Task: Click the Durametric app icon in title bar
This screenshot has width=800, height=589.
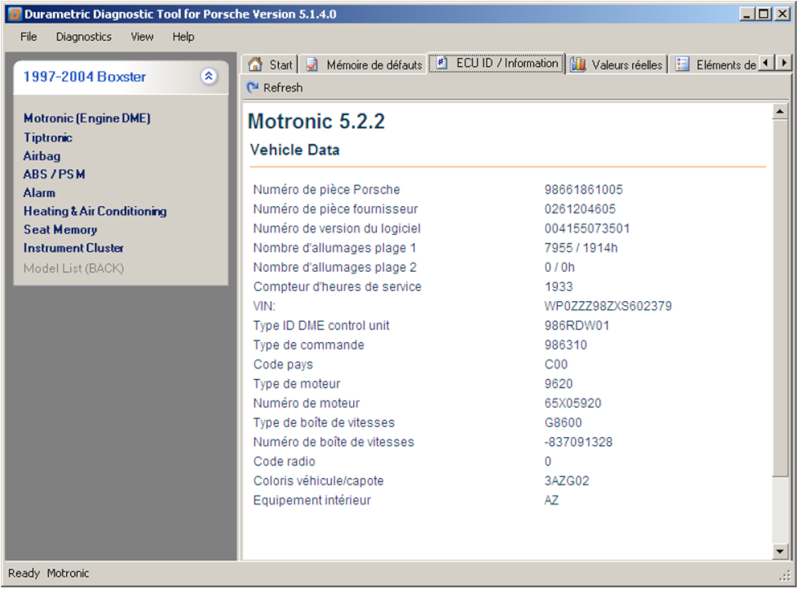Action: pyautogui.click(x=15, y=14)
